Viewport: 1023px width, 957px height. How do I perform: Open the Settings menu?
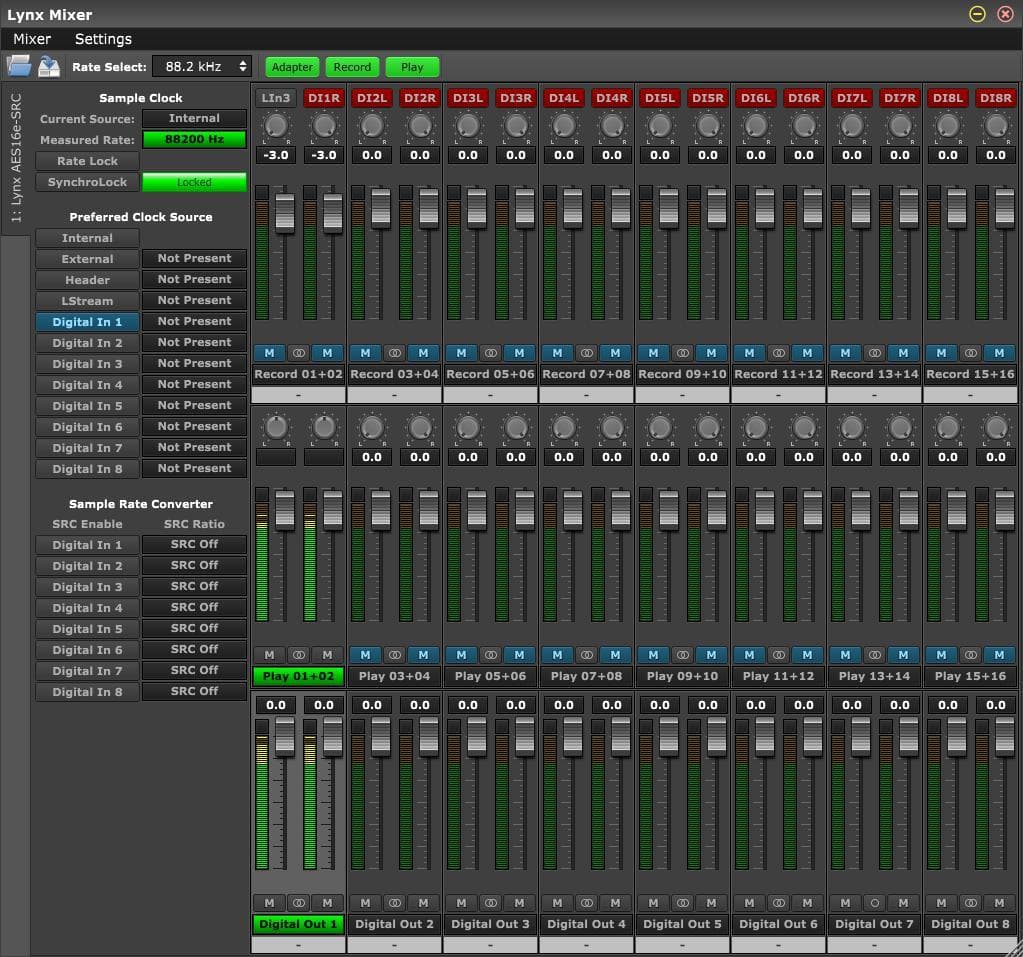click(x=103, y=38)
